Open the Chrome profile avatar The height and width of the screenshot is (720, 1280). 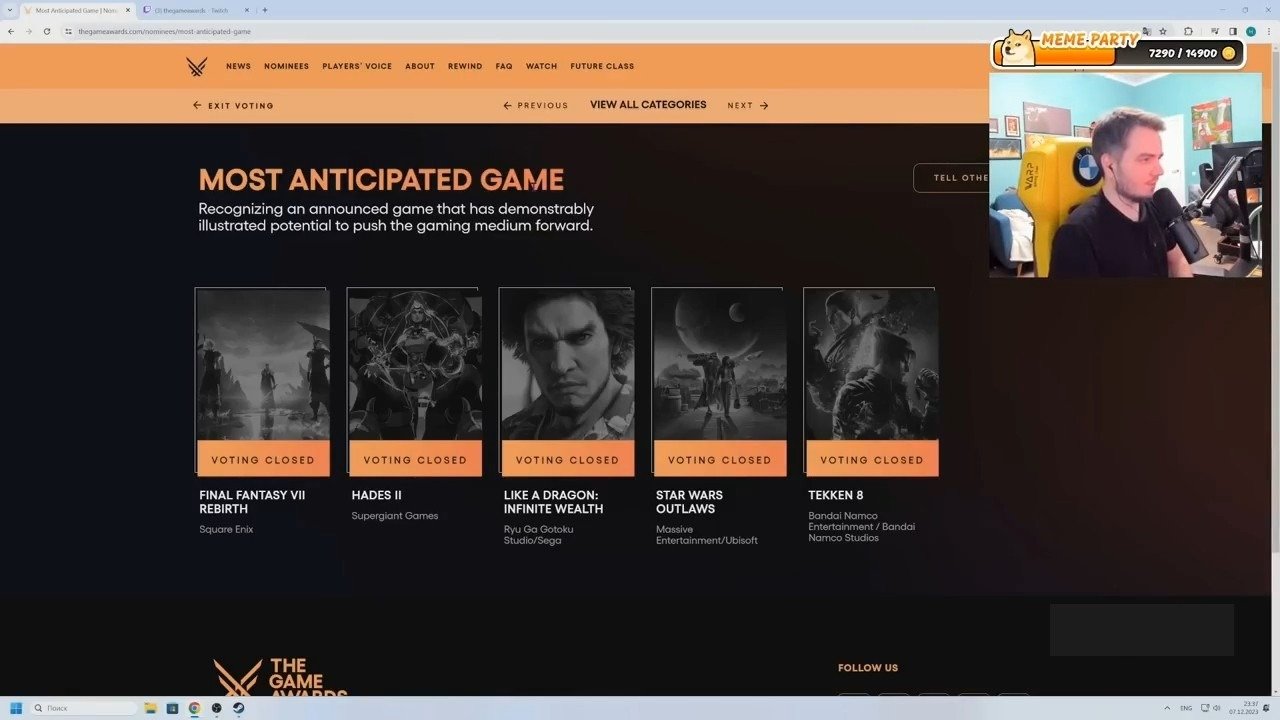pos(1251,31)
